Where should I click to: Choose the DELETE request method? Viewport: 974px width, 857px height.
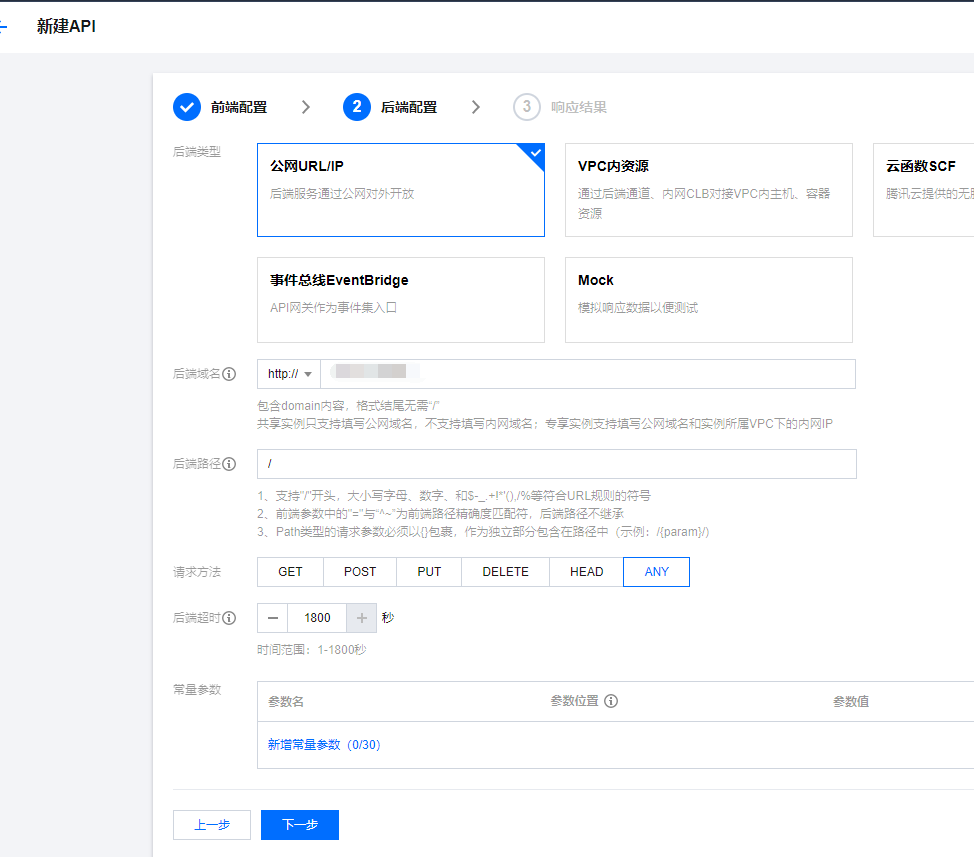click(505, 572)
